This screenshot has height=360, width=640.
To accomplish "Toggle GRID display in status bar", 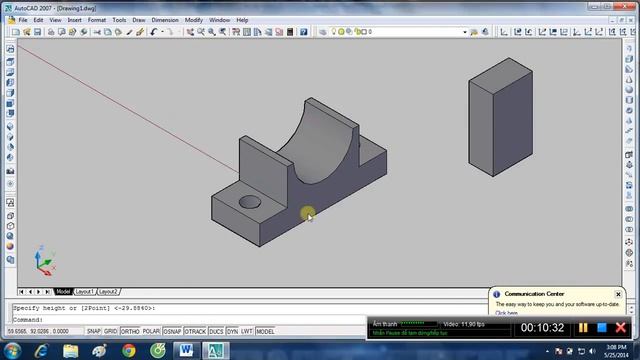I will 110,331.
